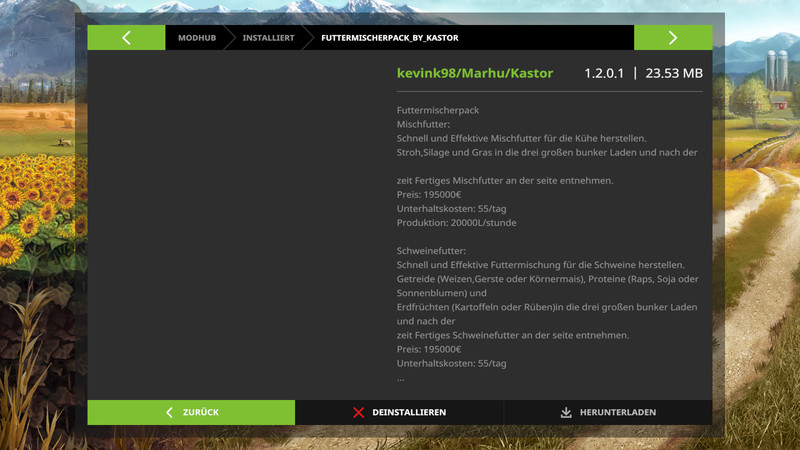The width and height of the screenshot is (800, 450).
Task: Click the red X uninstall icon
Action: click(x=359, y=412)
